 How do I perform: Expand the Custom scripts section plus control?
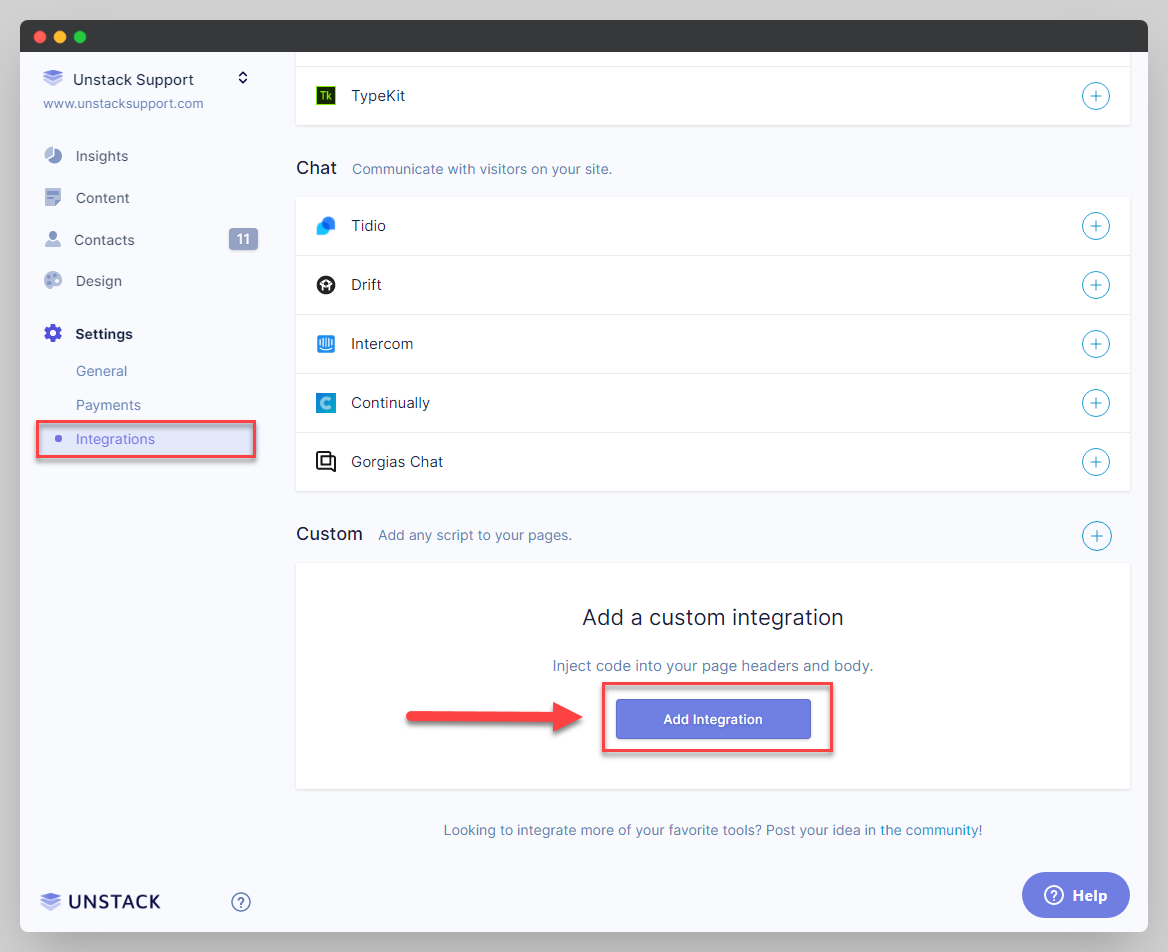pos(1097,536)
